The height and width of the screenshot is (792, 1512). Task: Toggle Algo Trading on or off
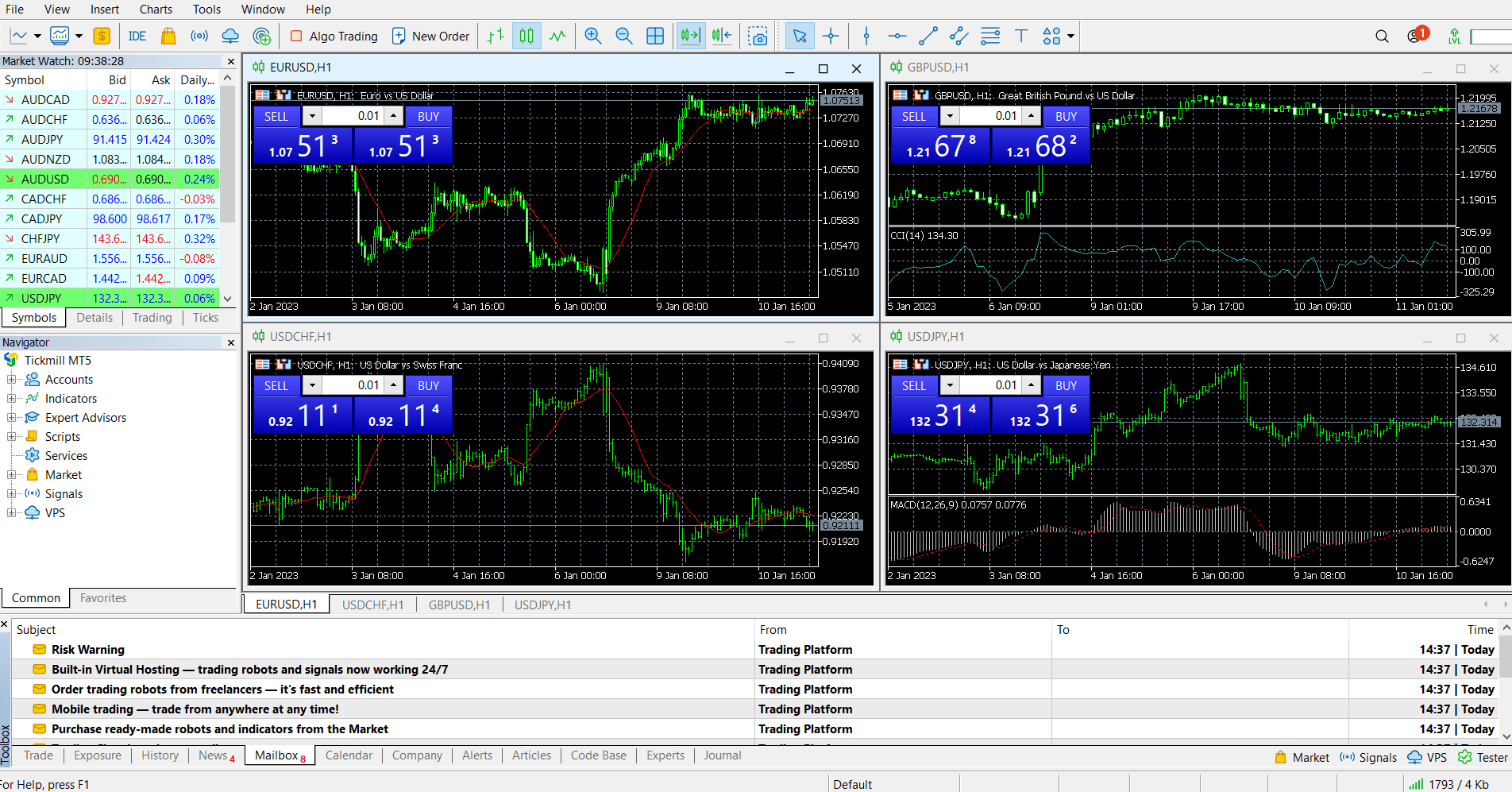[x=334, y=37]
